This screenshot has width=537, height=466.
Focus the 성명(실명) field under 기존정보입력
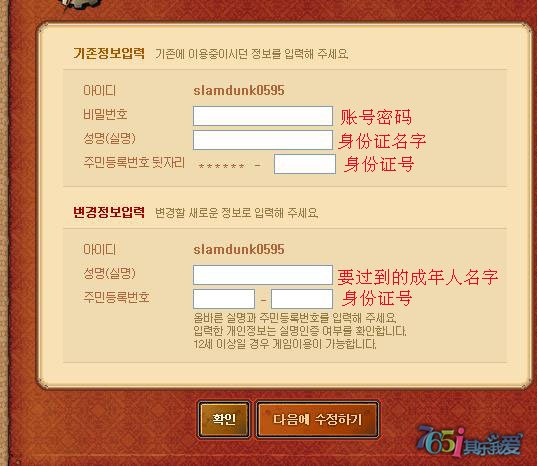(263, 140)
